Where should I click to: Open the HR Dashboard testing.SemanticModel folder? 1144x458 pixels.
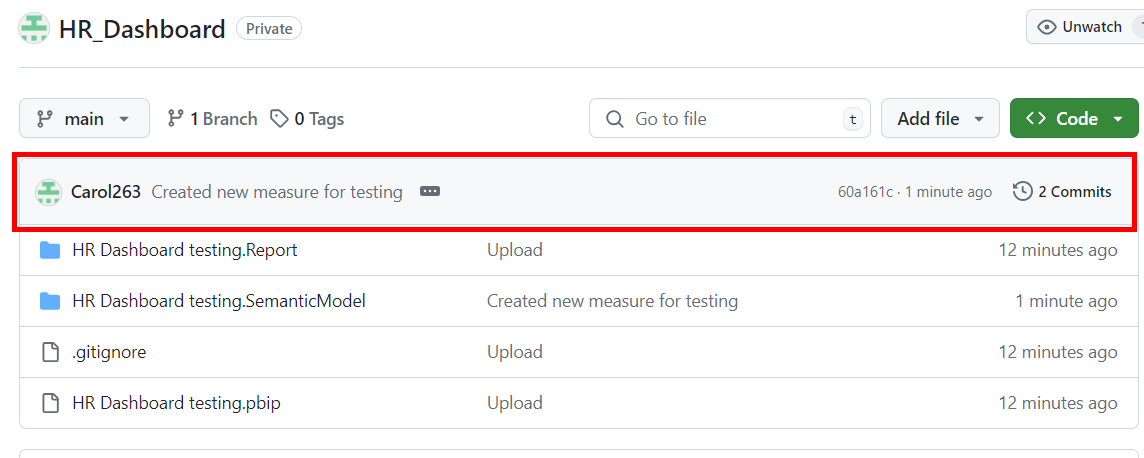point(219,301)
